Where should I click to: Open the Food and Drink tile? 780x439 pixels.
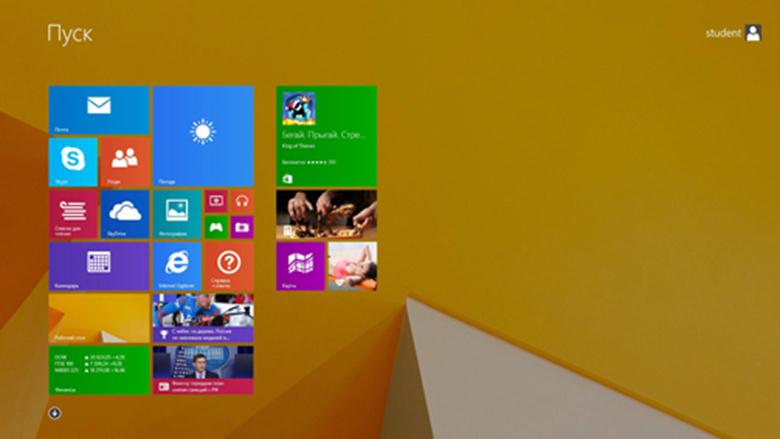[326, 214]
